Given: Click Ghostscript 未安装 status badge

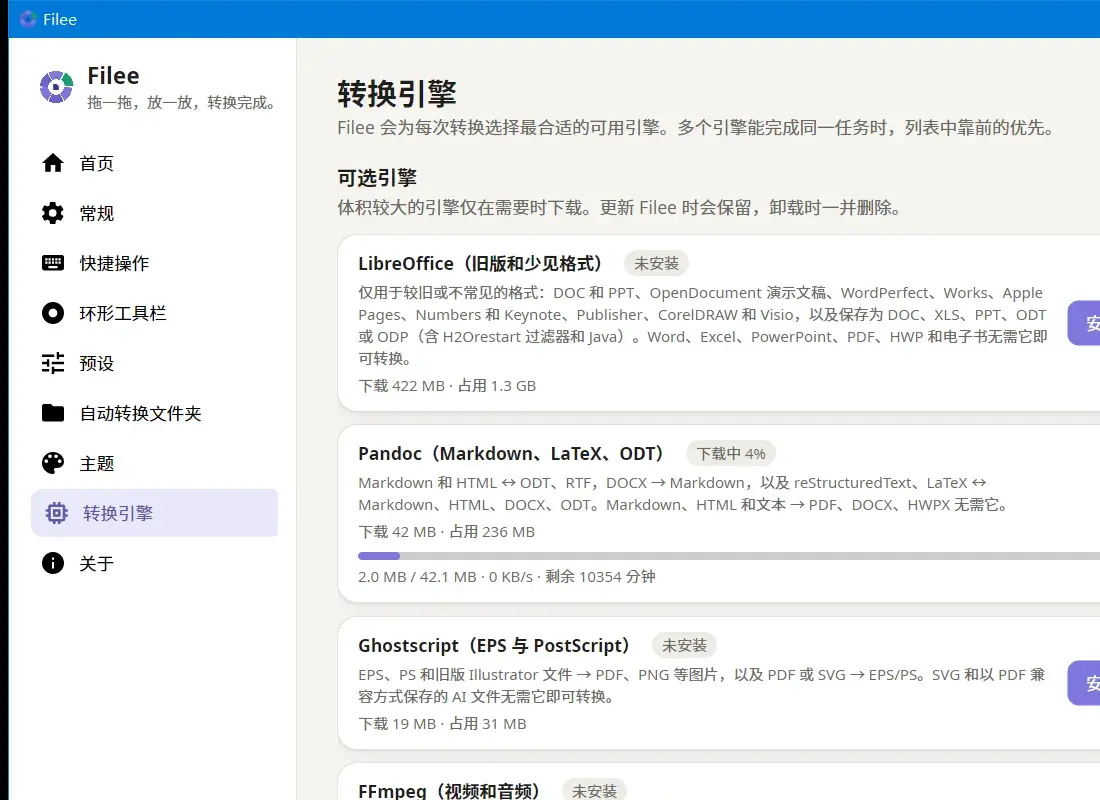Looking at the screenshot, I should 685,645.
